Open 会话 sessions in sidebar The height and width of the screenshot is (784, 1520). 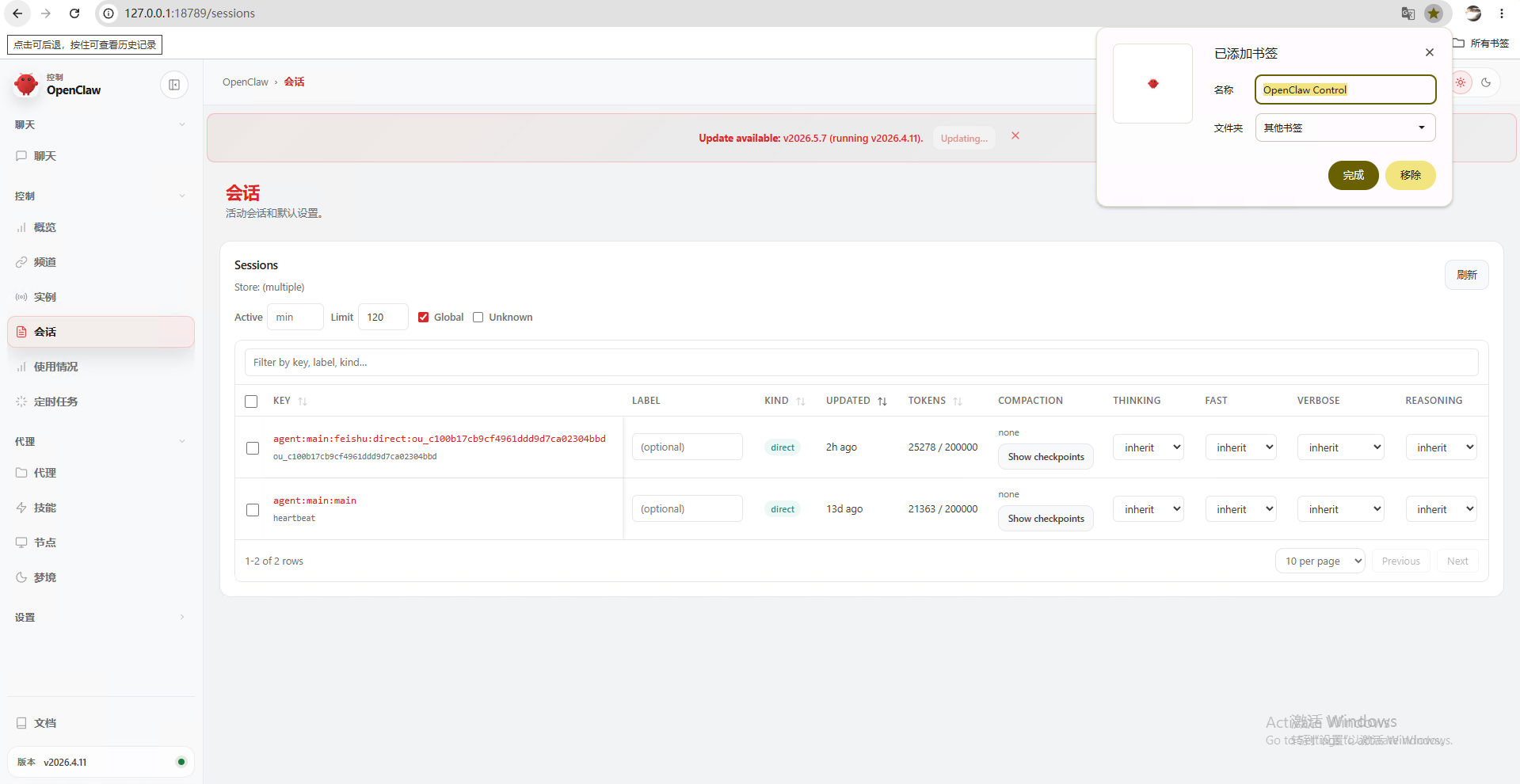[101, 332]
